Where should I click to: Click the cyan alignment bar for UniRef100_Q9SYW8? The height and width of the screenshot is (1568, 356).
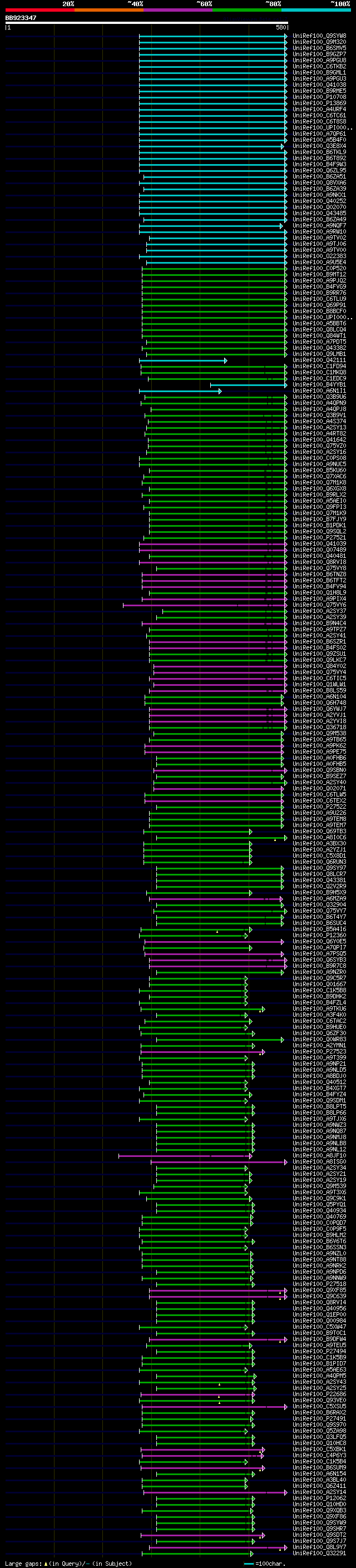click(213, 37)
